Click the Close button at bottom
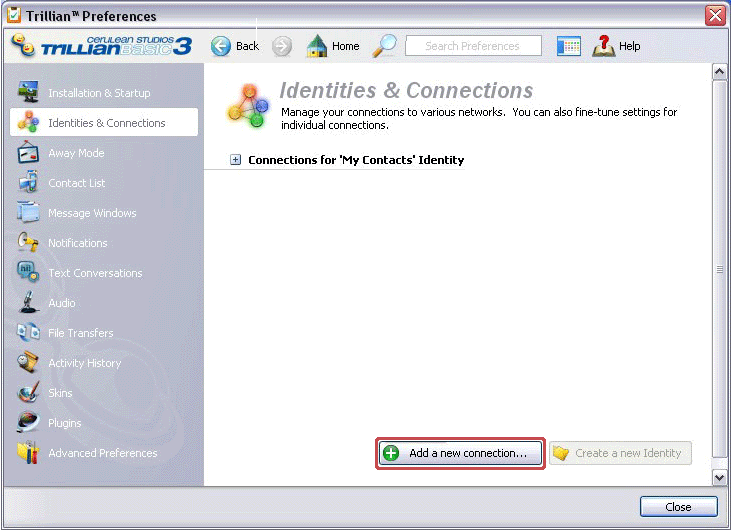Screen dimensions: 732x530 click(x=678, y=507)
